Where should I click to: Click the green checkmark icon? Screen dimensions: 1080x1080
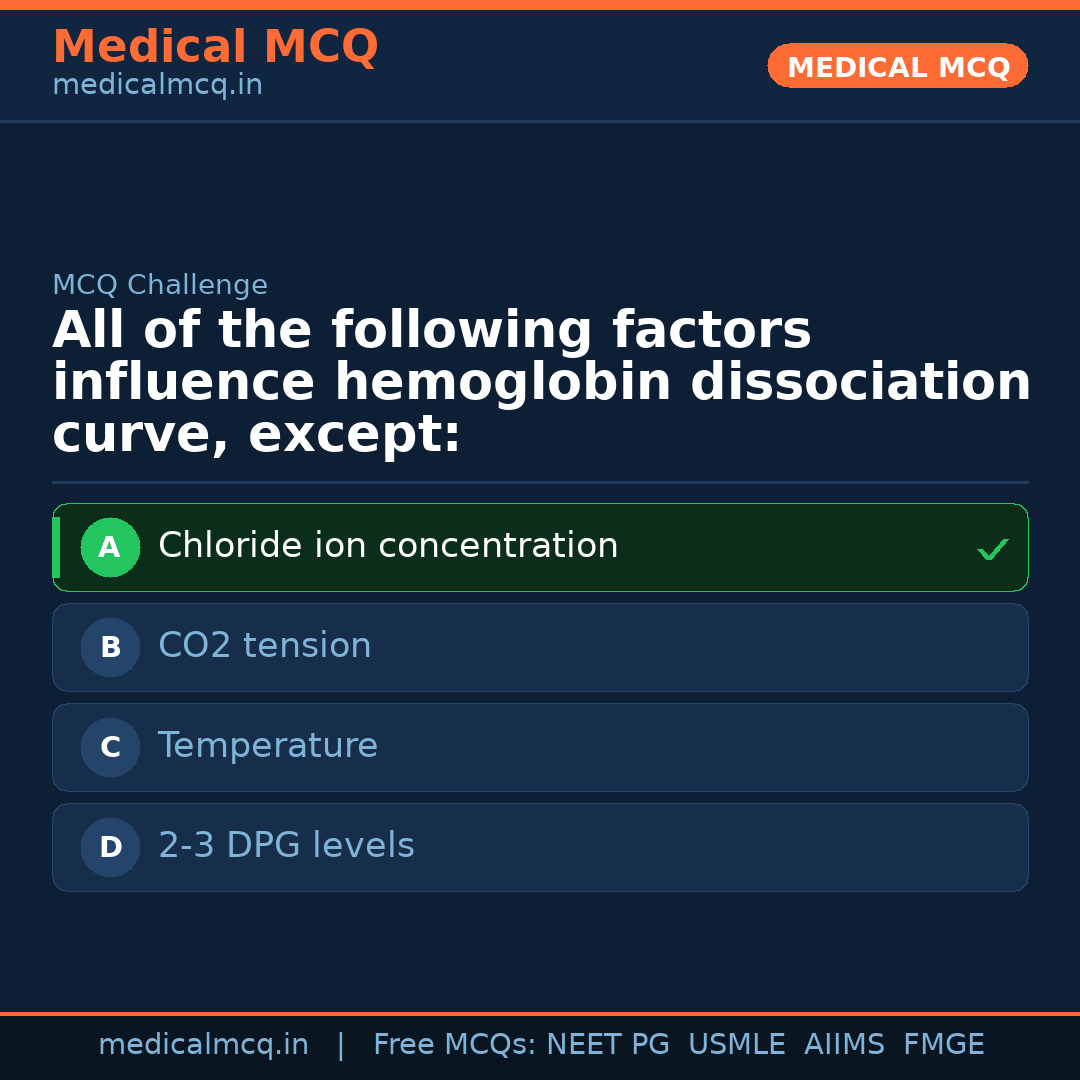coord(992,549)
